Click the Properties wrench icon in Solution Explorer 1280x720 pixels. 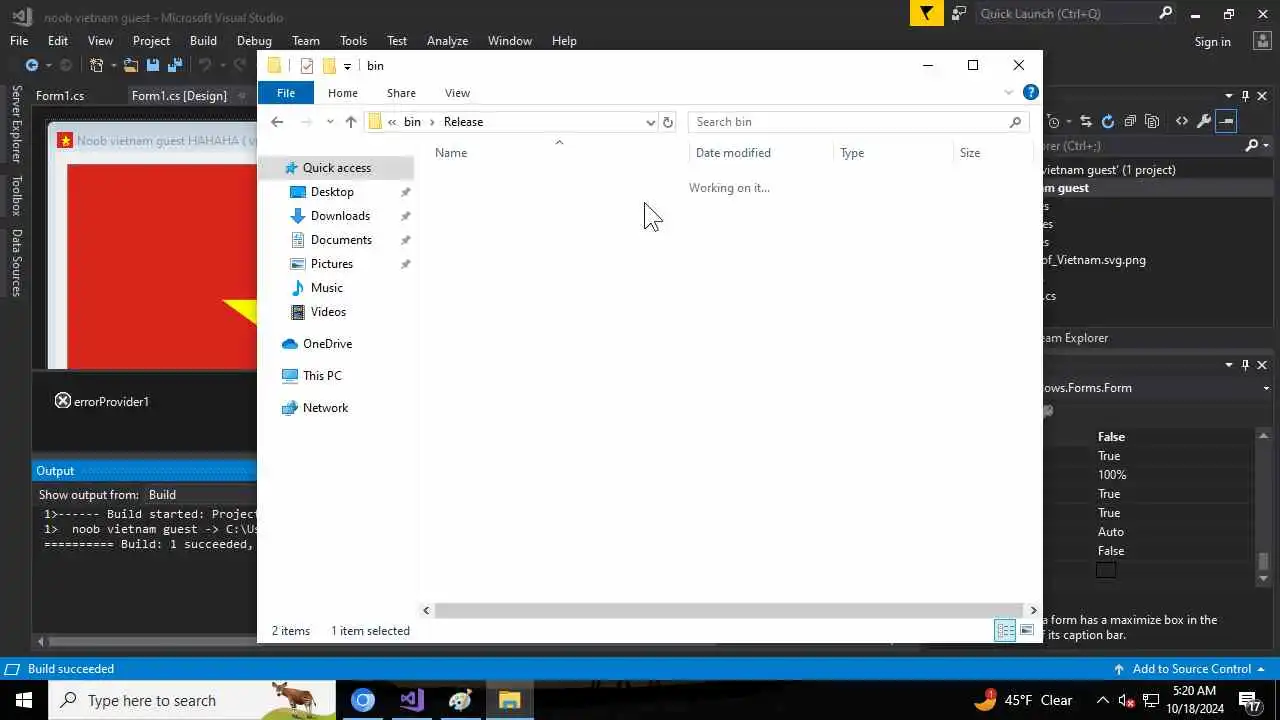[x=1204, y=121]
